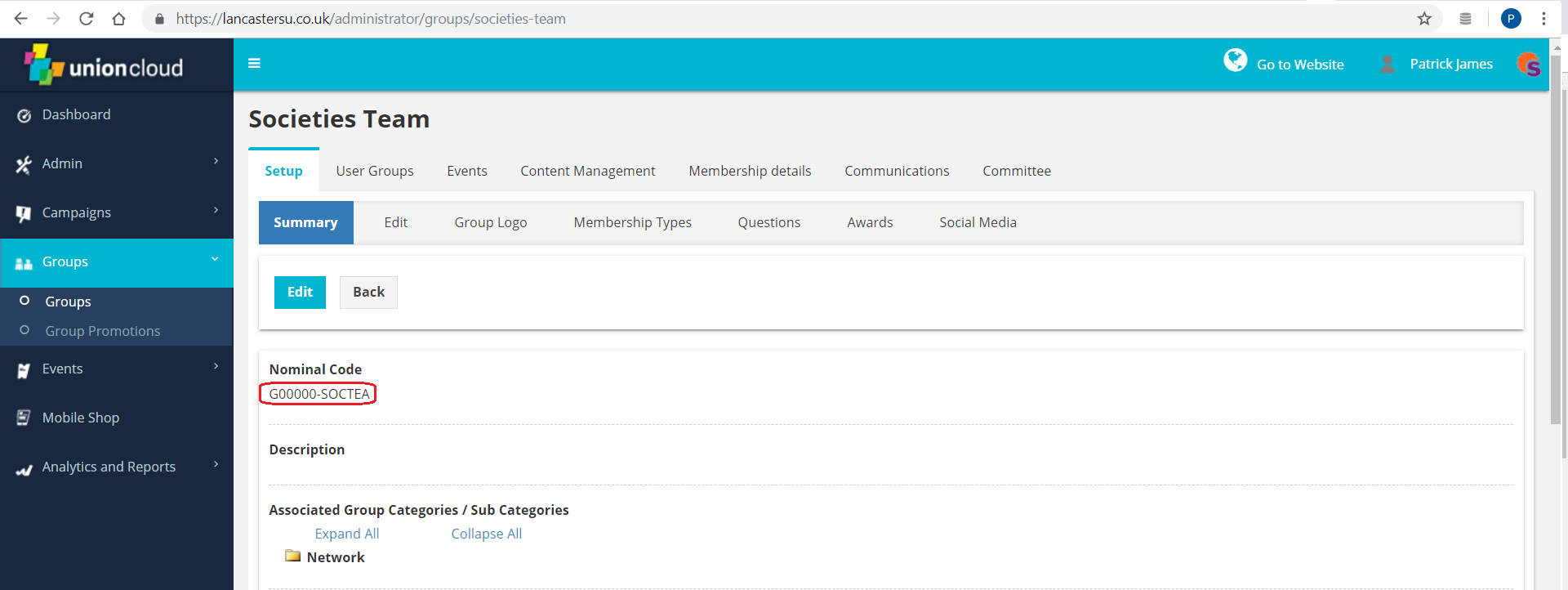Expand the Admin menu chevron
This screenshot has height=590, width=1568.
coord(216,161)
